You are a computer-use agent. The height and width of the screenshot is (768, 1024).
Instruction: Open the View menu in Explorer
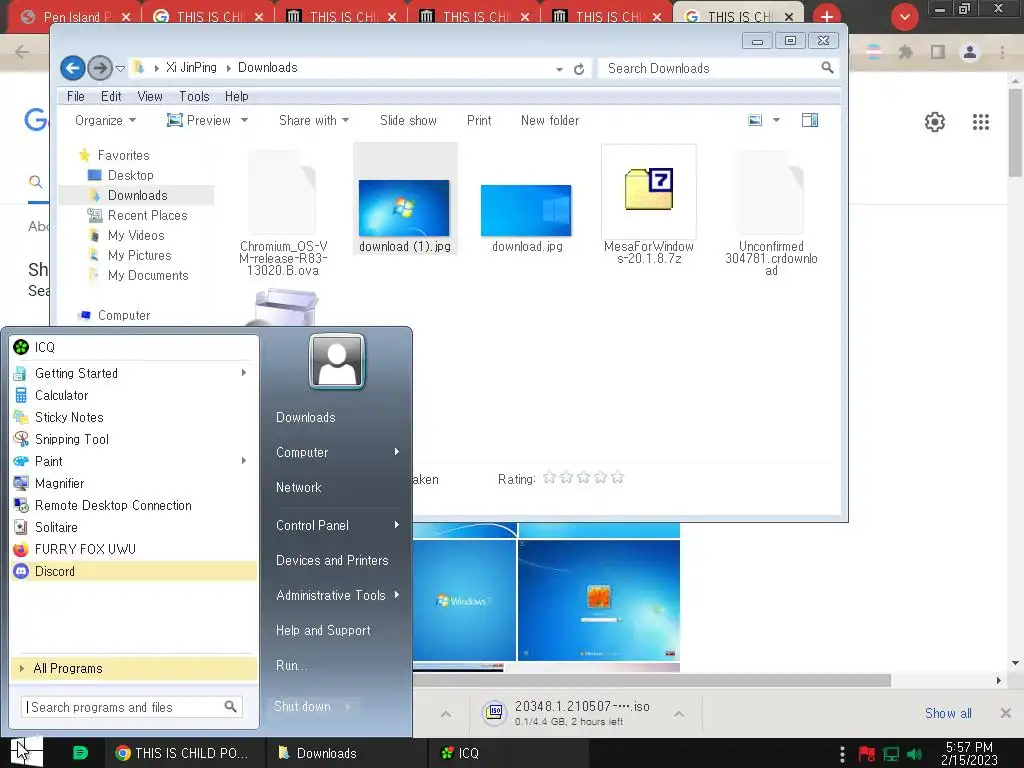click(150, 97)
